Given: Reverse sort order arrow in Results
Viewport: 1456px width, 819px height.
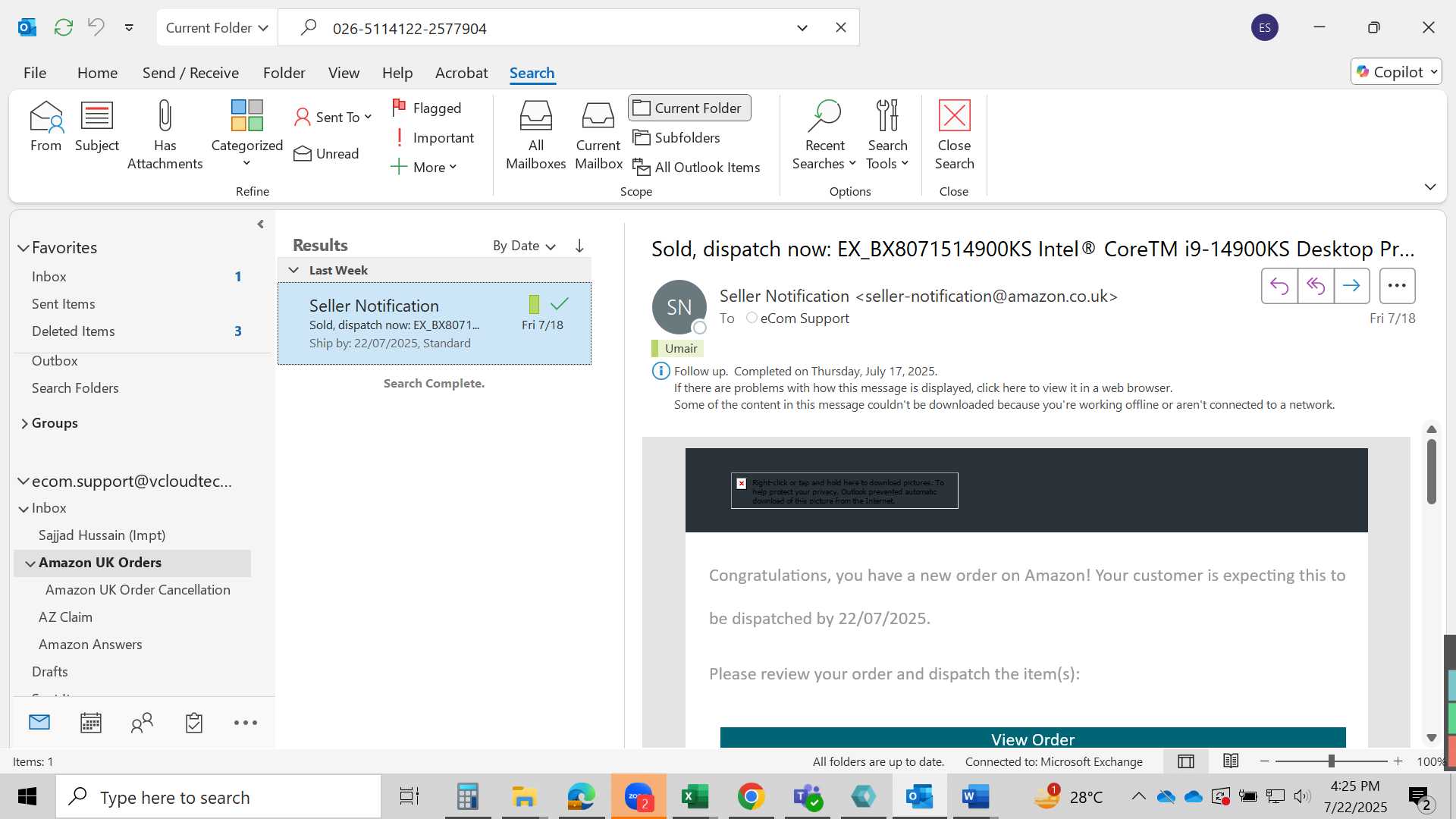Looking at the screenshot, I should [579, 245].
